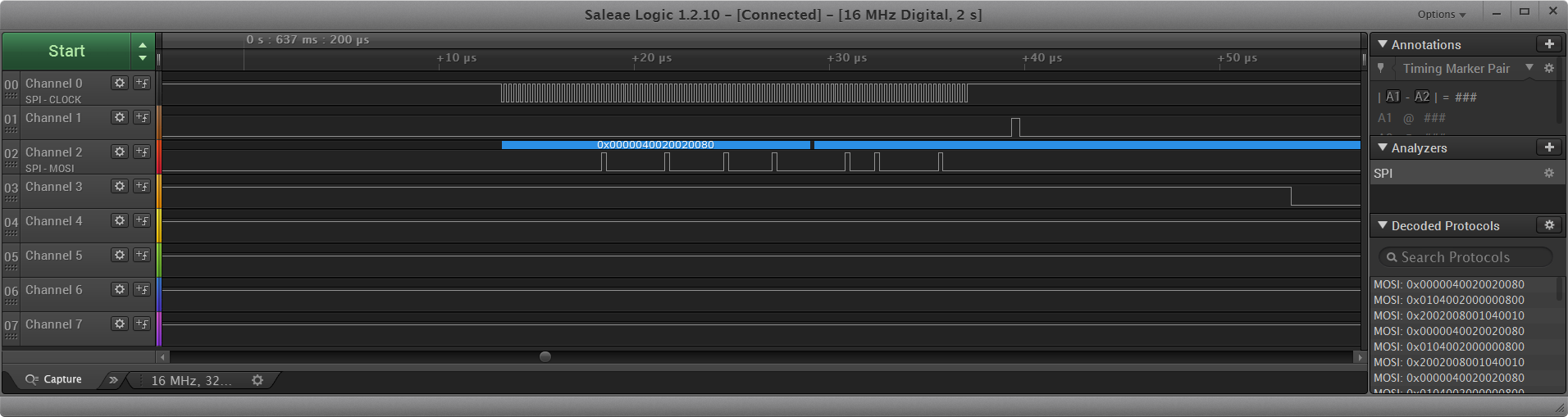Image resolution: width=1568 pixels, height=417 pixels.
Task: Click the timeline scroll left arrow
Action: pyautogui.click(x=163, y=356)
